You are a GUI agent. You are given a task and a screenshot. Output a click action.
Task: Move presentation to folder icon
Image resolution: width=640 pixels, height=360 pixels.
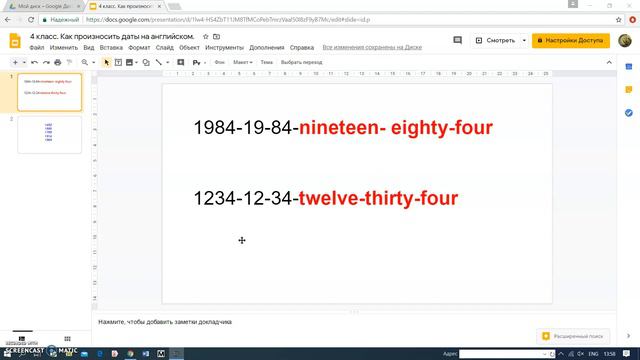tap(217, 37)
